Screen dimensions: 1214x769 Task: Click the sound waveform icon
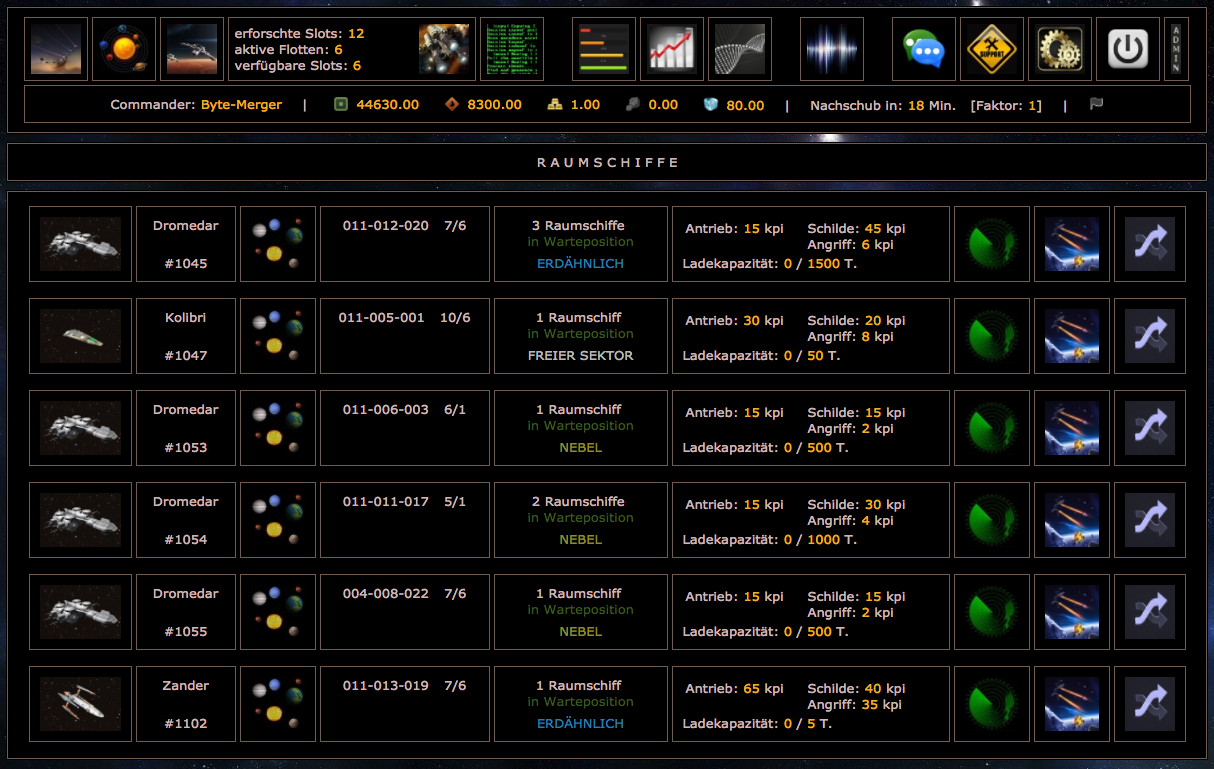pyautogui.click(x=832, y=49)
